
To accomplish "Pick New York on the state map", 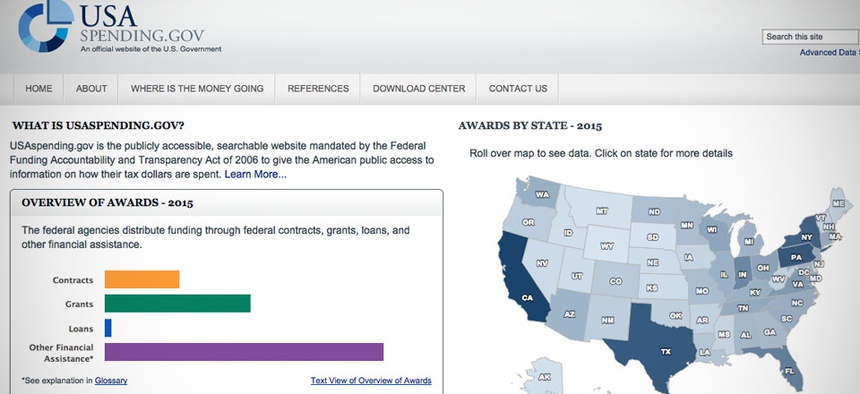I will pyautogui.click(x=803, y=235).
